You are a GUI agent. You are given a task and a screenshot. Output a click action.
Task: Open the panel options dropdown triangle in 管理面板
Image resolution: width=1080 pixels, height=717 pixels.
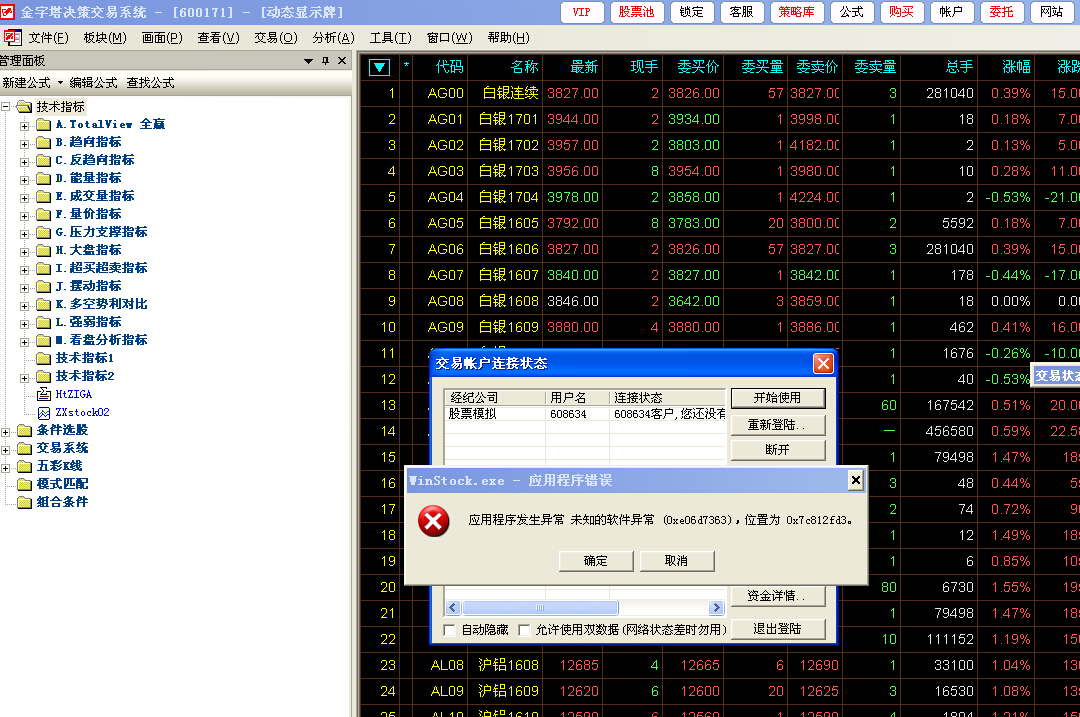click(309, 61)
